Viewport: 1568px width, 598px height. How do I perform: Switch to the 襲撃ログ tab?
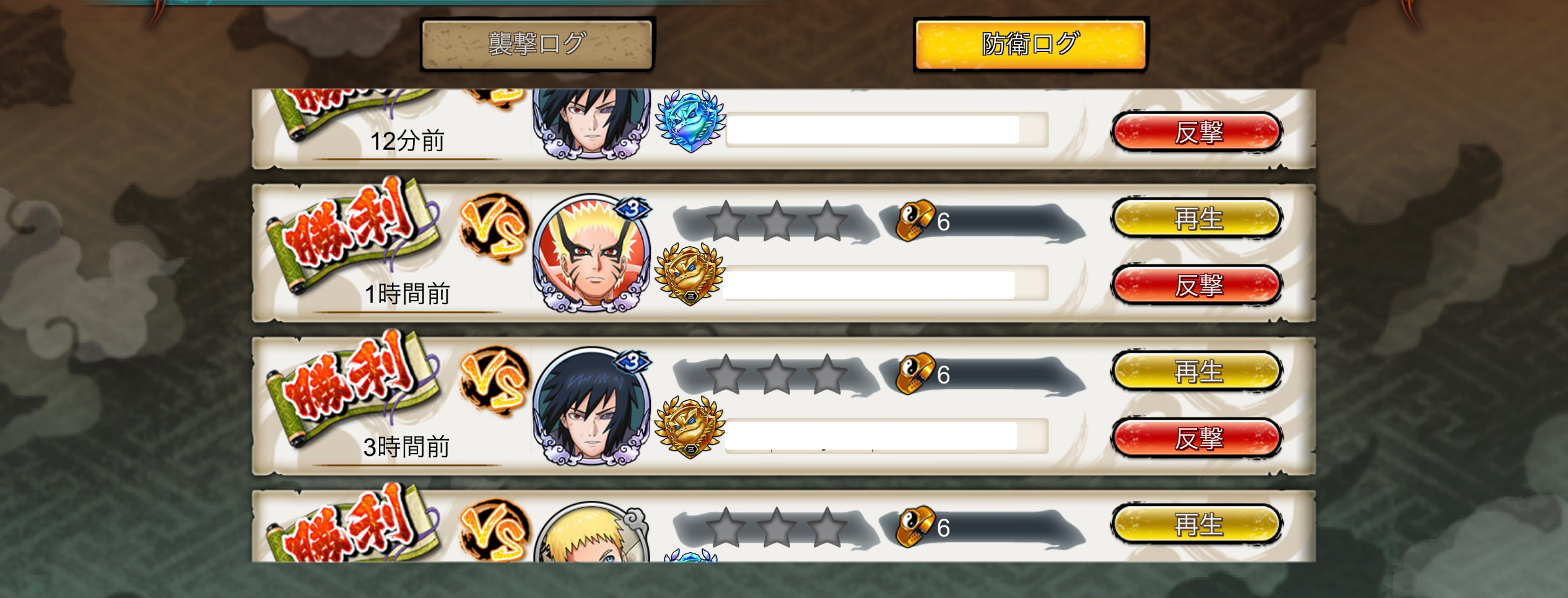tap(537, 44)
